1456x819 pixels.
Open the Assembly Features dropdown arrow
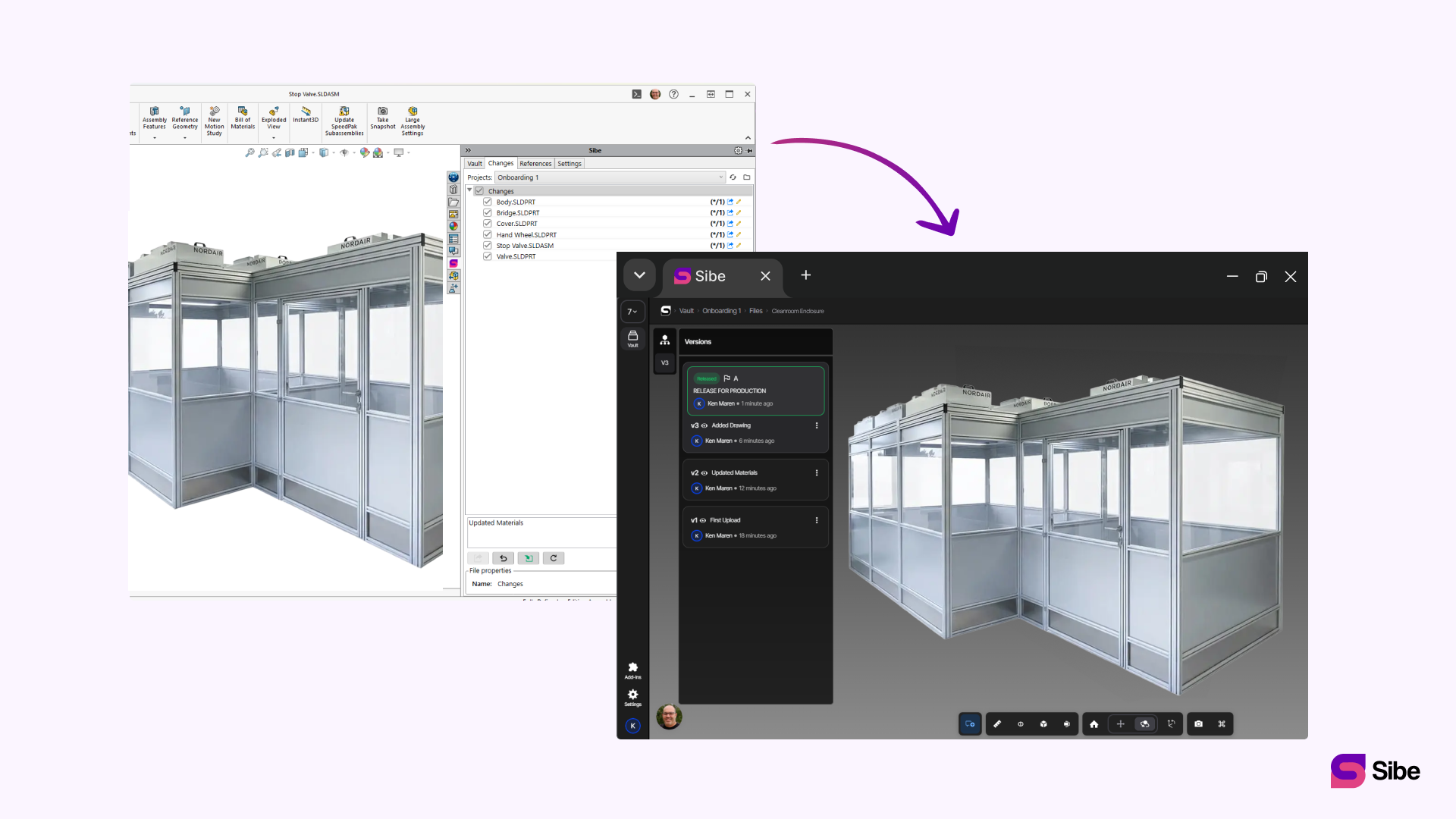(155, 138)
